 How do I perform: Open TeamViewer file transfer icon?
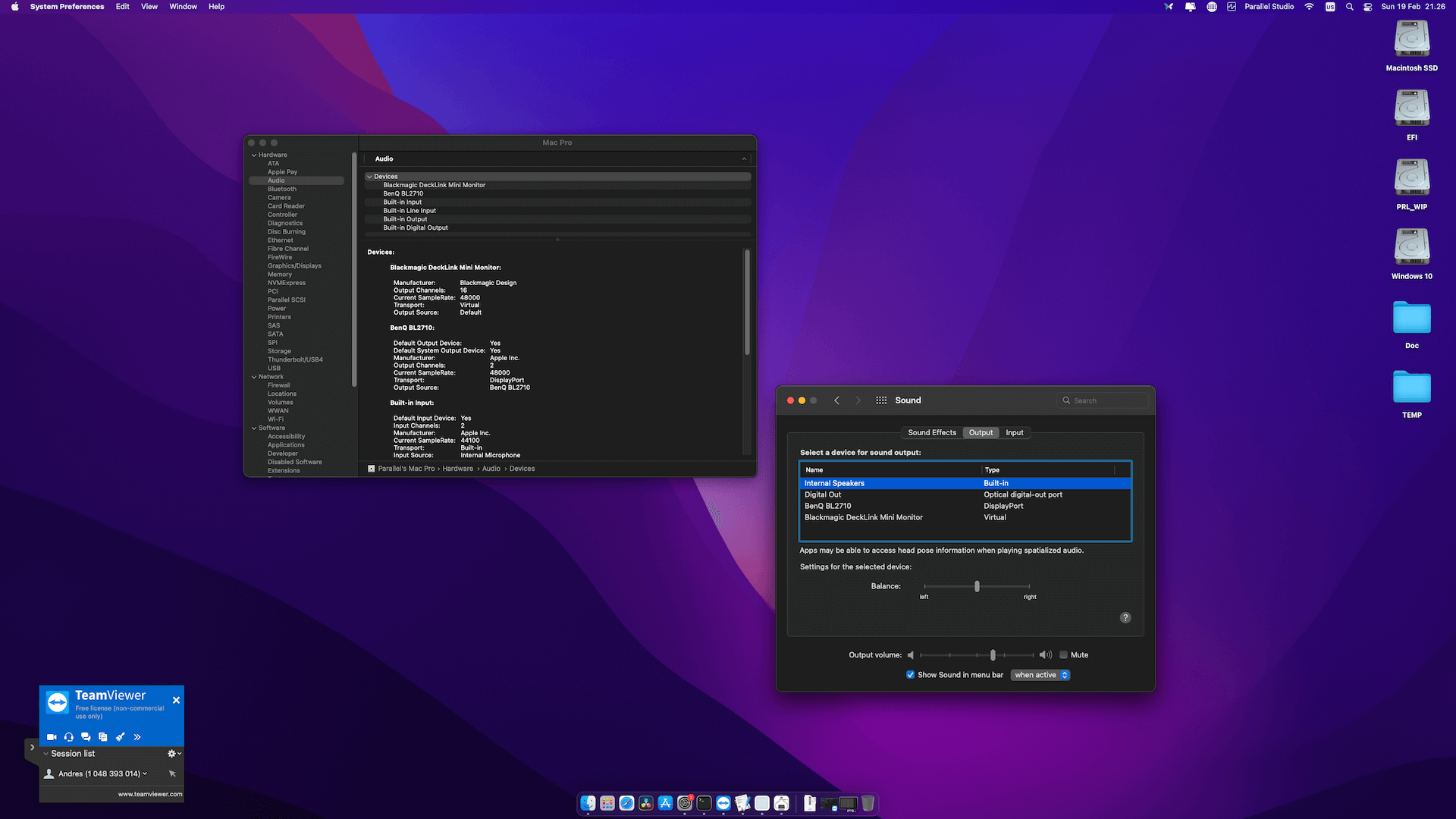pos(103,737)
